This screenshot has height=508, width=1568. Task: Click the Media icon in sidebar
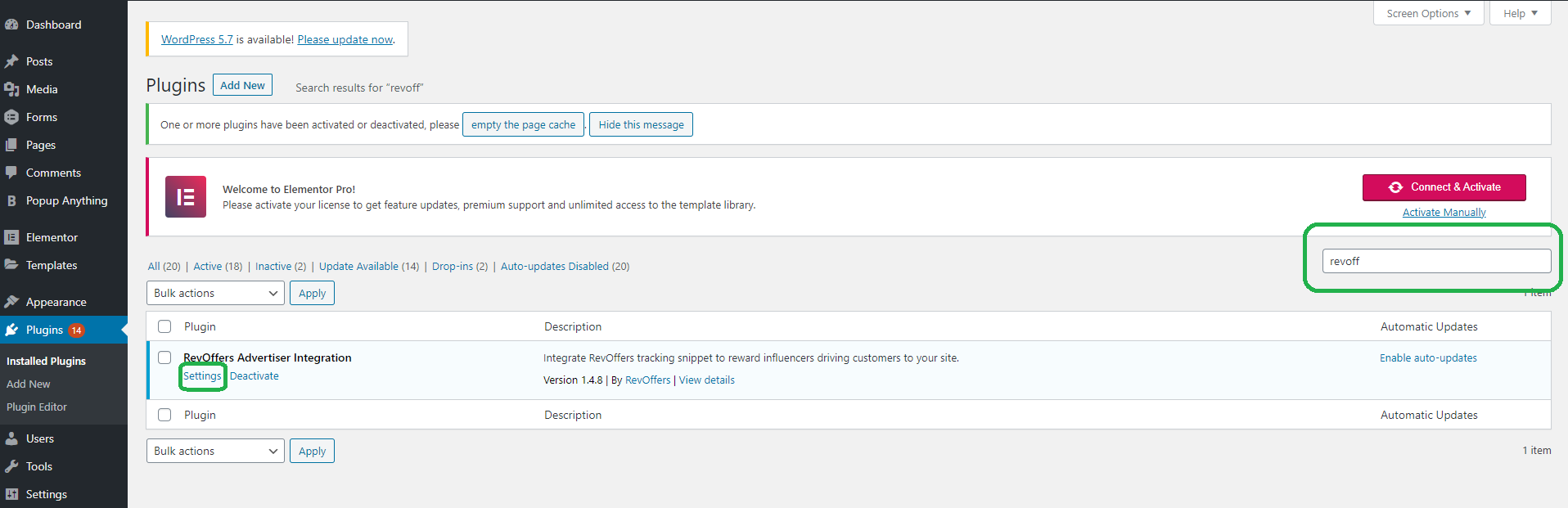point(11,89)
